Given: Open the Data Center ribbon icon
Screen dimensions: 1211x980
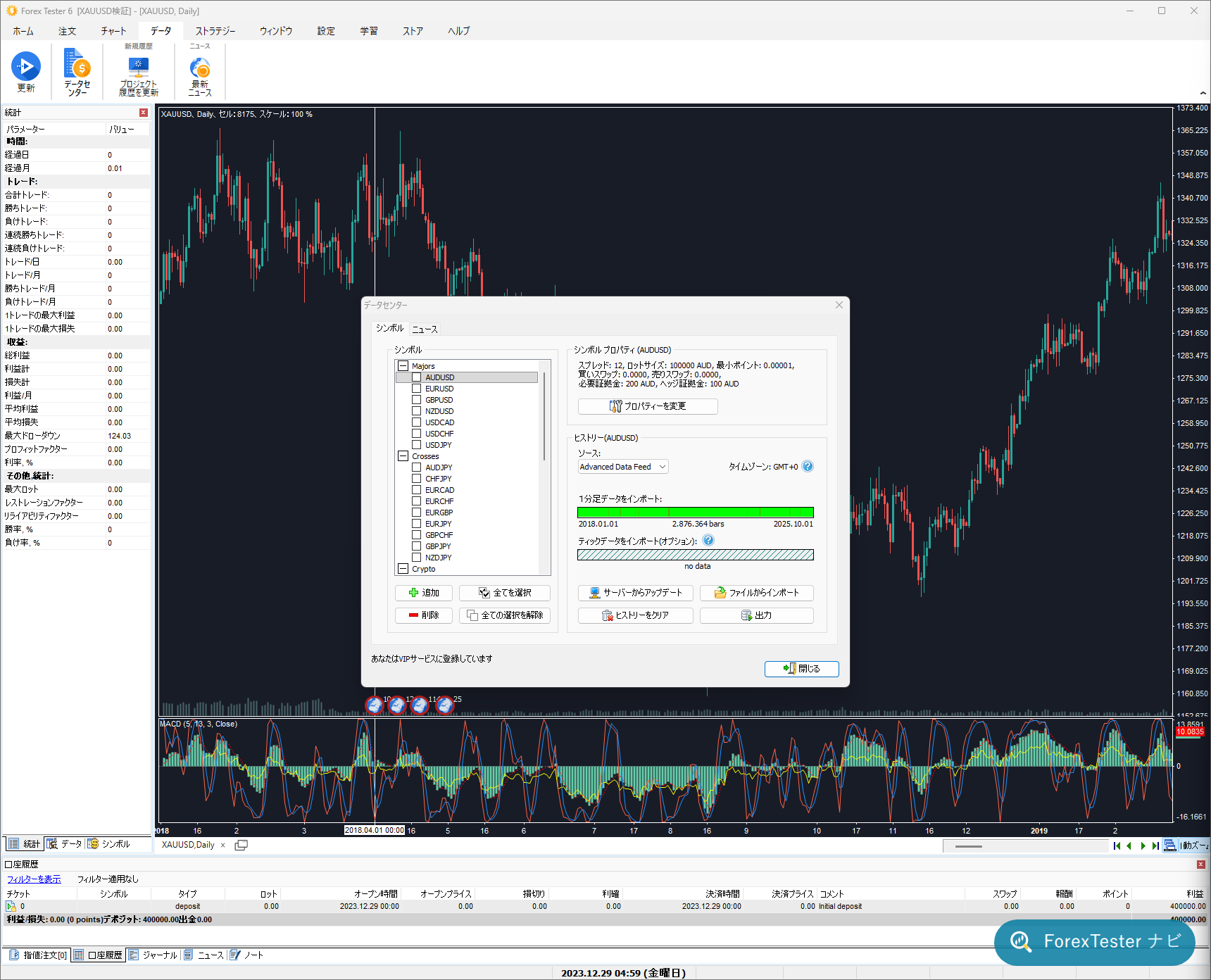Looking at the screenshot, I should pos(77,63).
